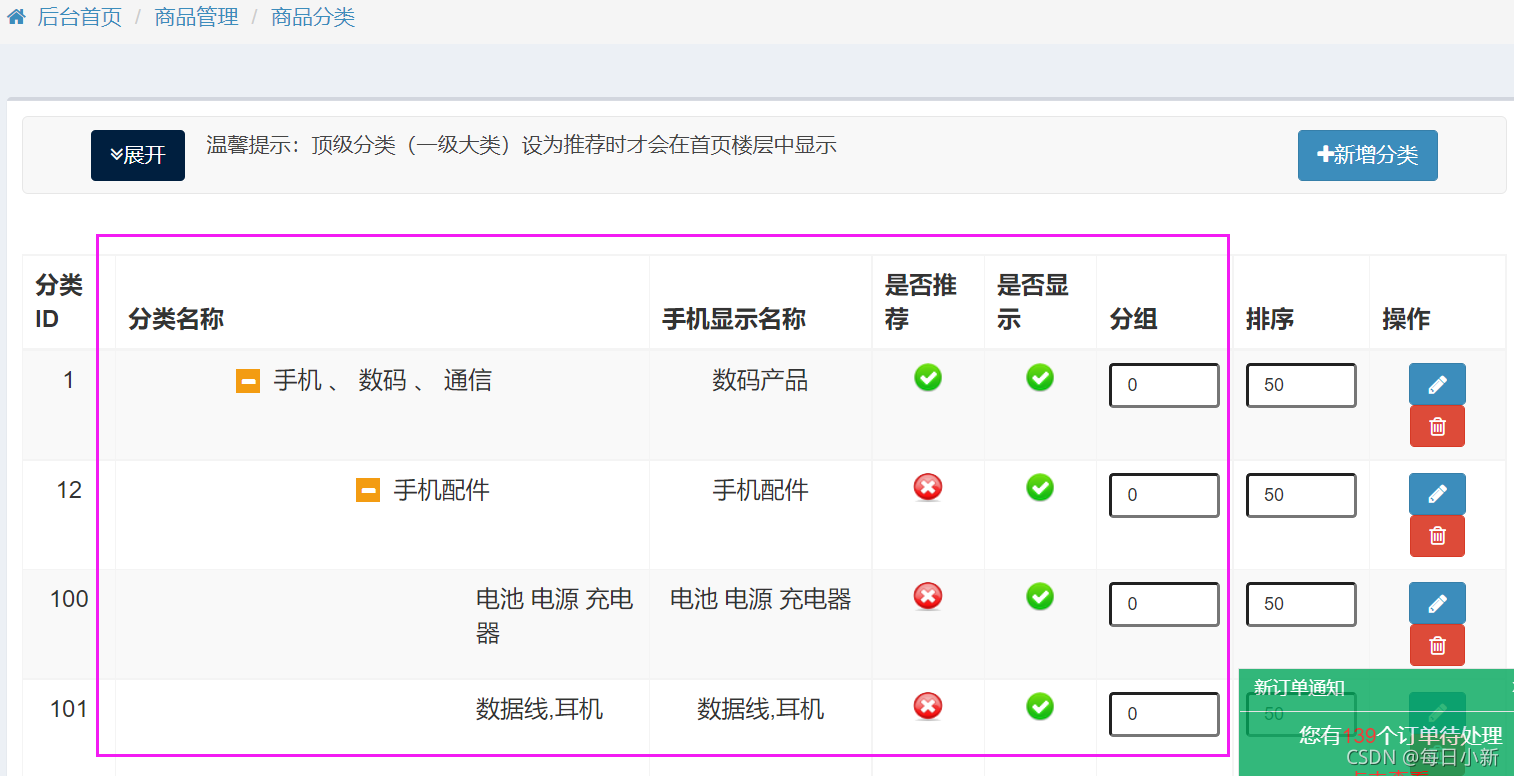Edit category 手机、数码、通信 with pencil icon
Viewport: 1514px width, 776px height.
[x=1437, y=384]
